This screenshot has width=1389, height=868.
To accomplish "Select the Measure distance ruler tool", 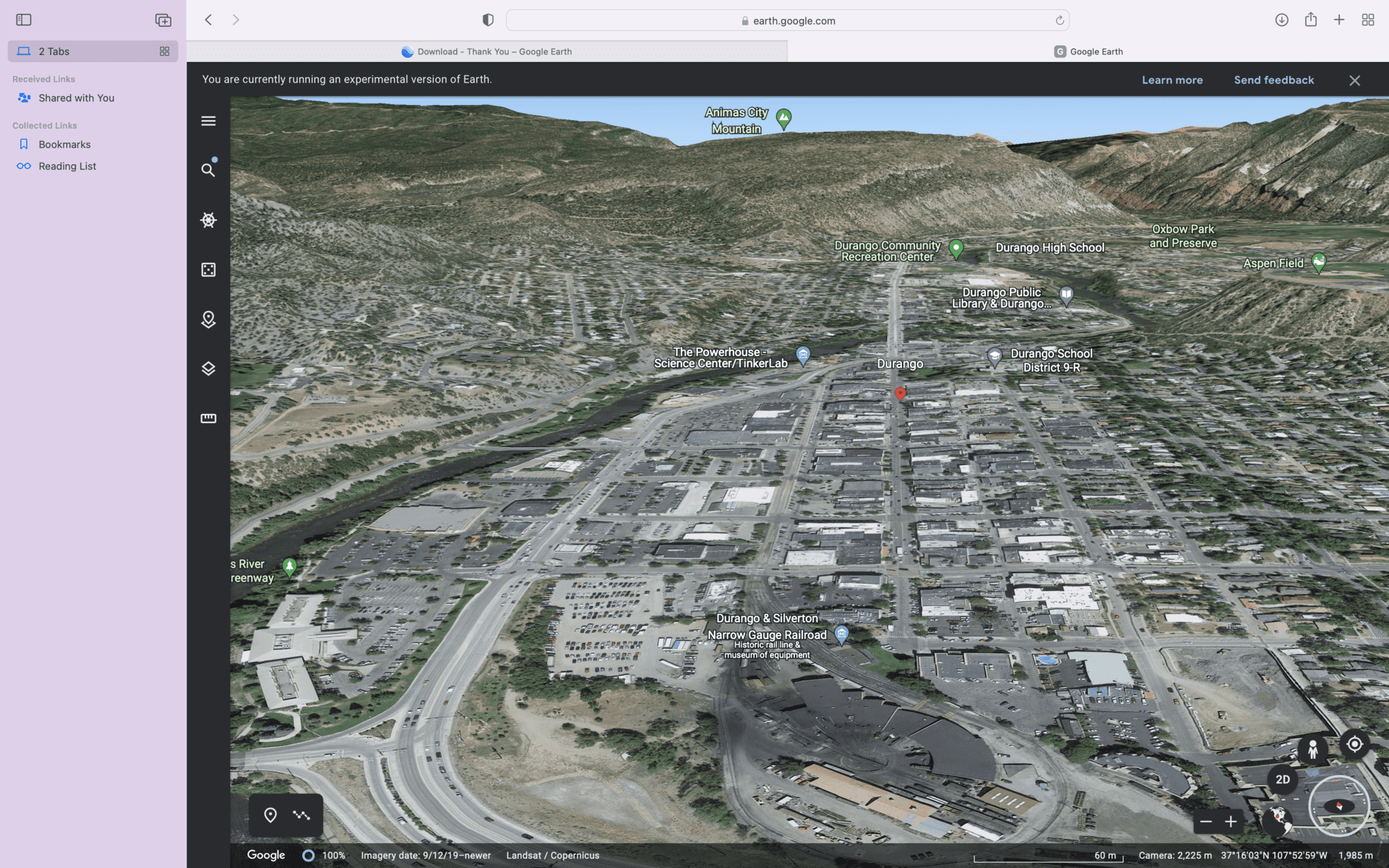I will [208, 418].
